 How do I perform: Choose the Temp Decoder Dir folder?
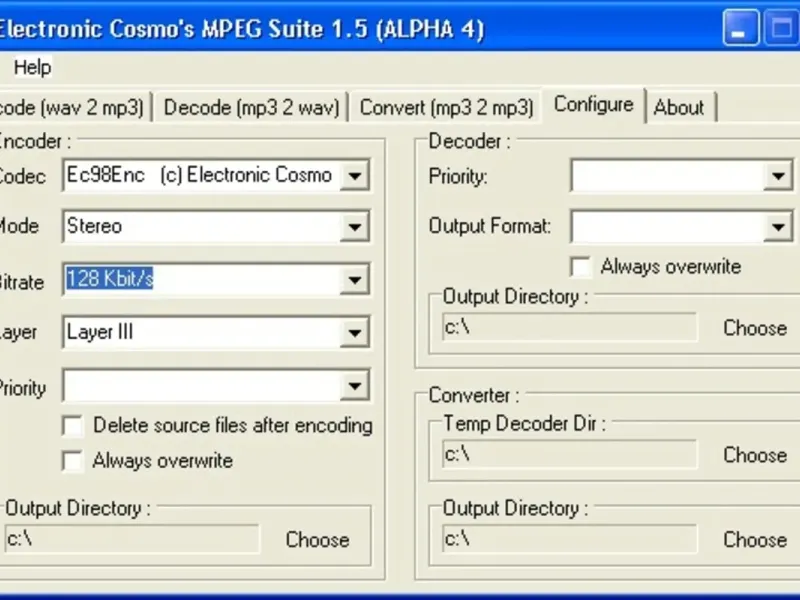[x=755, y=455]
